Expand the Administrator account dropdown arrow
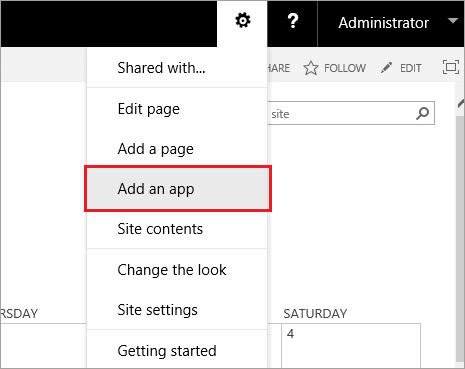 tap(452, 21)
